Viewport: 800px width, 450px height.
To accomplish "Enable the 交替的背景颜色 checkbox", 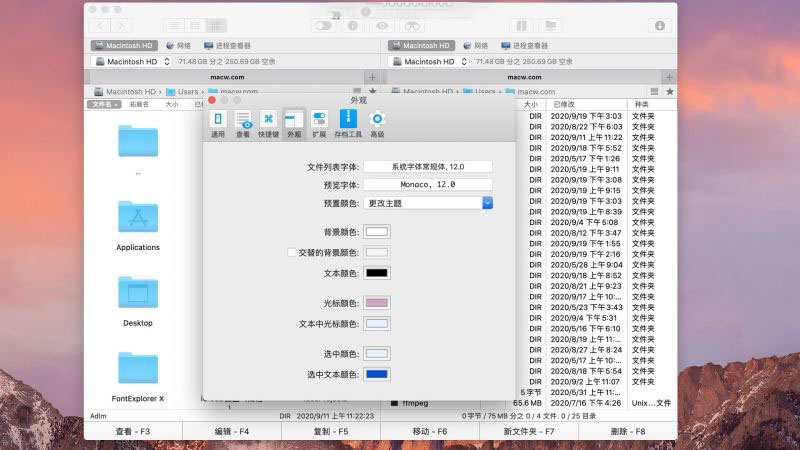I will click(291, 253).
